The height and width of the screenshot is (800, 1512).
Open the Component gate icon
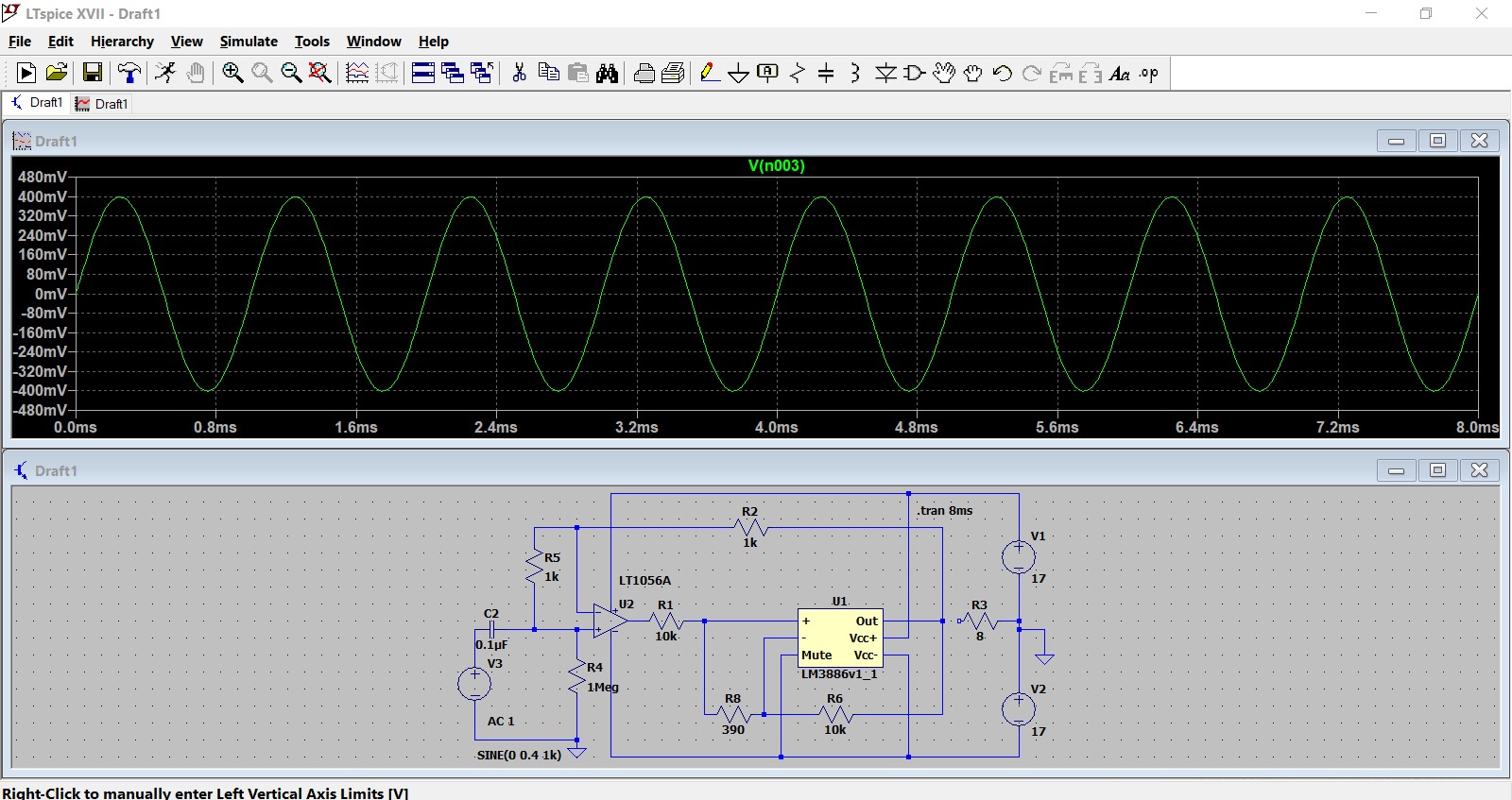[915, 73]
